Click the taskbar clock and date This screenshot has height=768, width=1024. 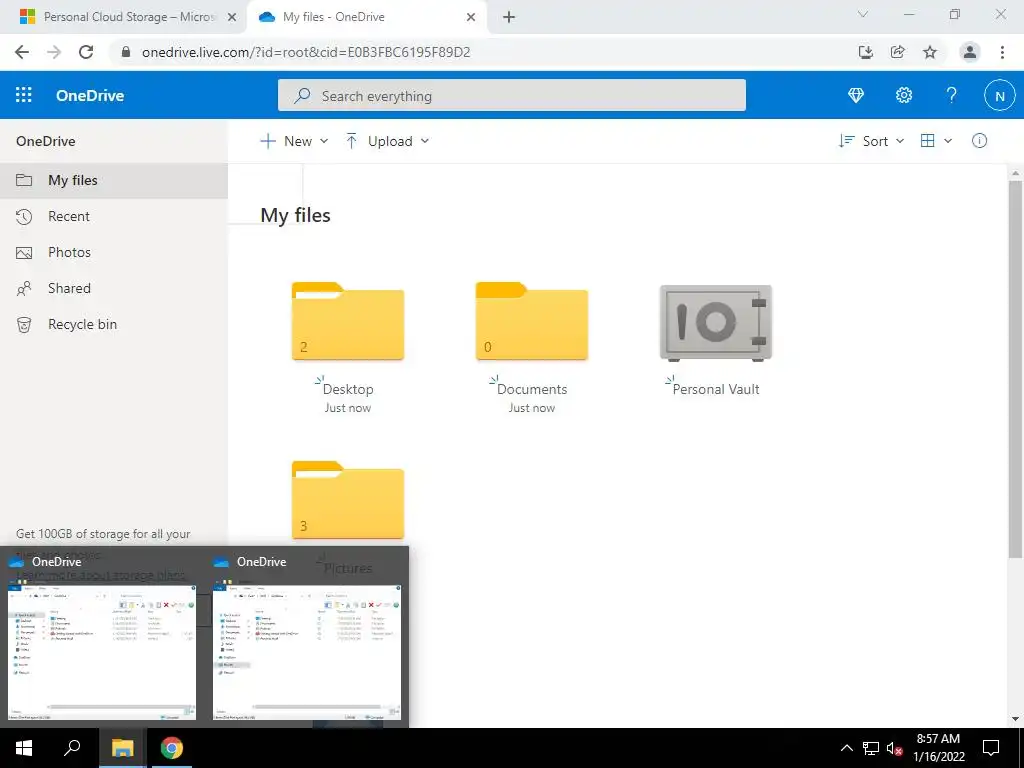[938, 748]
